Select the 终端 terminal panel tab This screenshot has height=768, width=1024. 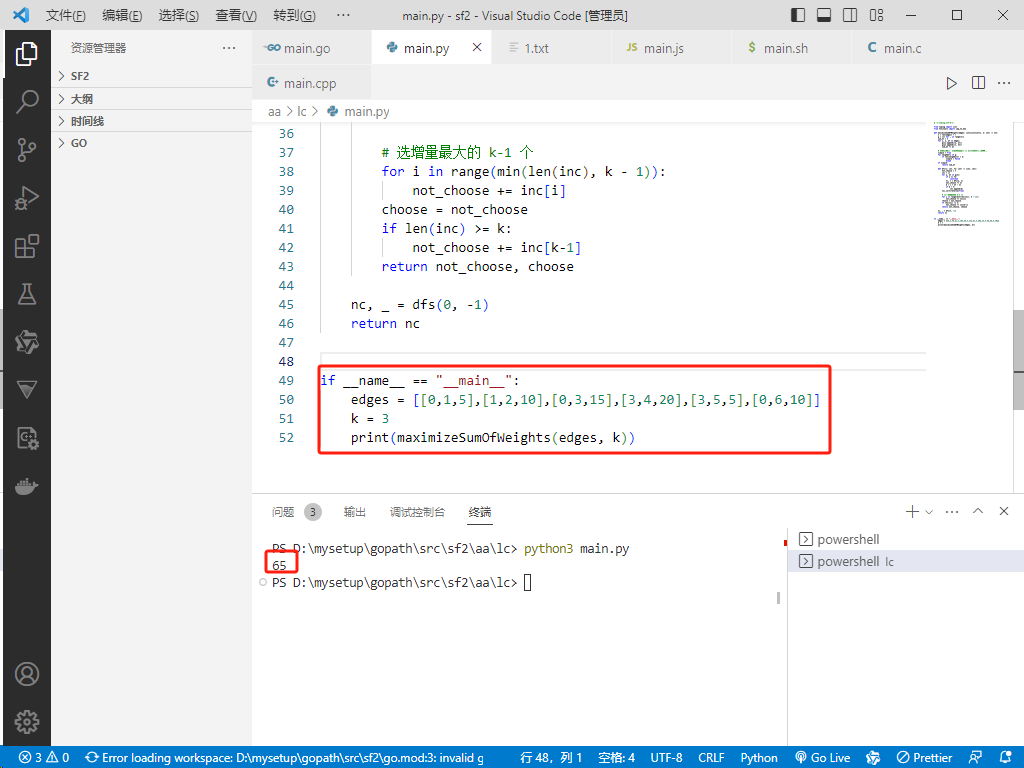click(x=480, y=512)
